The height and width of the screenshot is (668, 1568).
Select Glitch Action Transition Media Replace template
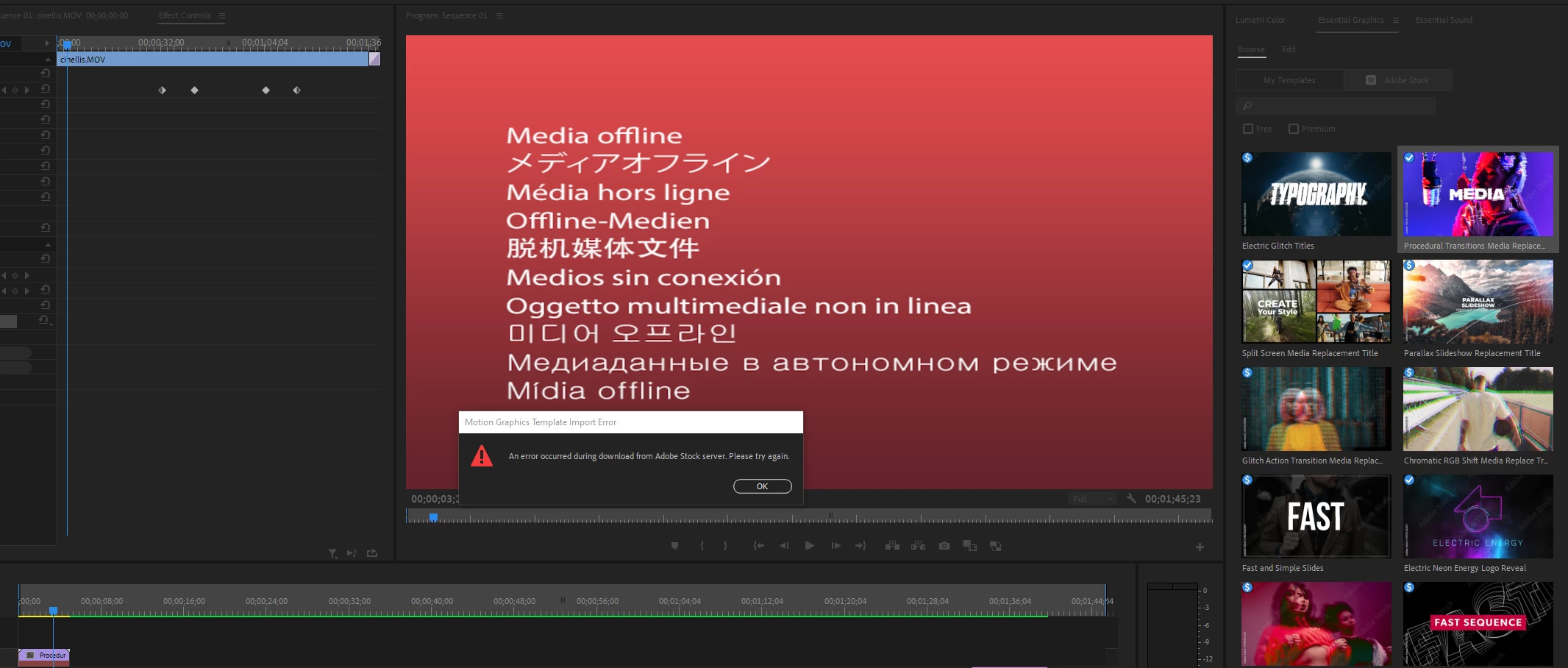point(1316,409)
